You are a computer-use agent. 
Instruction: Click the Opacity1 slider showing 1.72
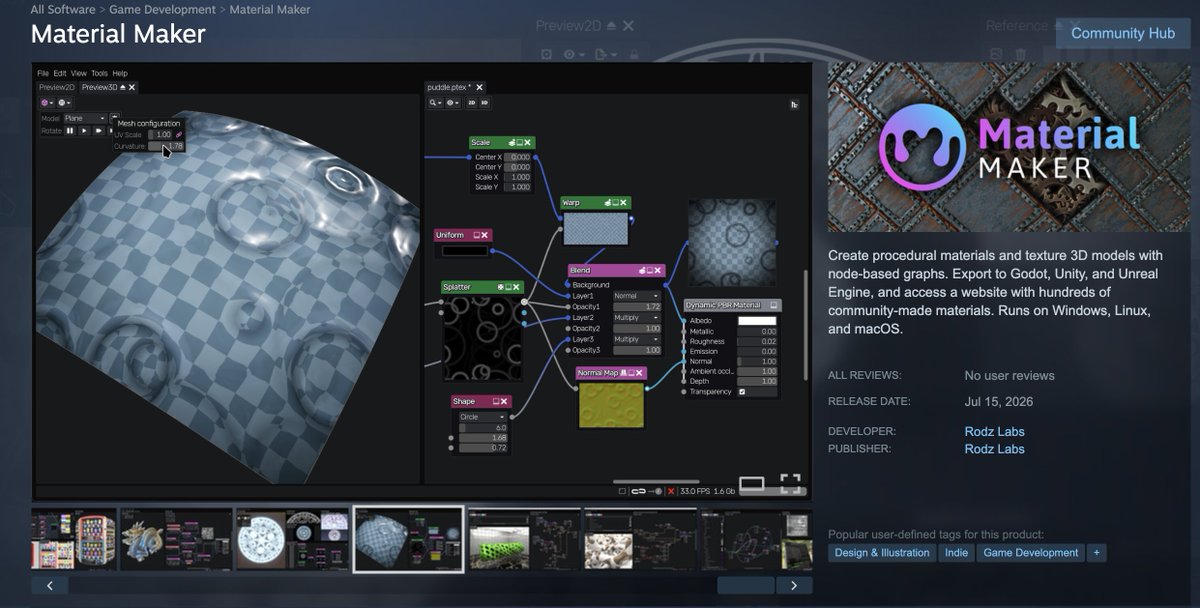pyautogui.click(x=637, y=306)
